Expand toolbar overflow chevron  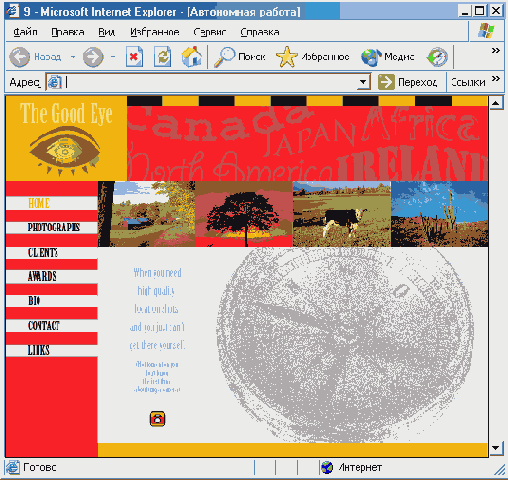pos(496,50)
